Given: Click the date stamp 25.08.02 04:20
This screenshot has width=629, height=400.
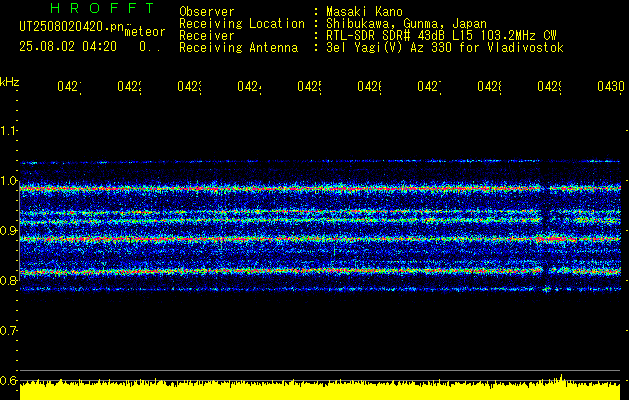Looking at the screenshot, I should (68, 47).
